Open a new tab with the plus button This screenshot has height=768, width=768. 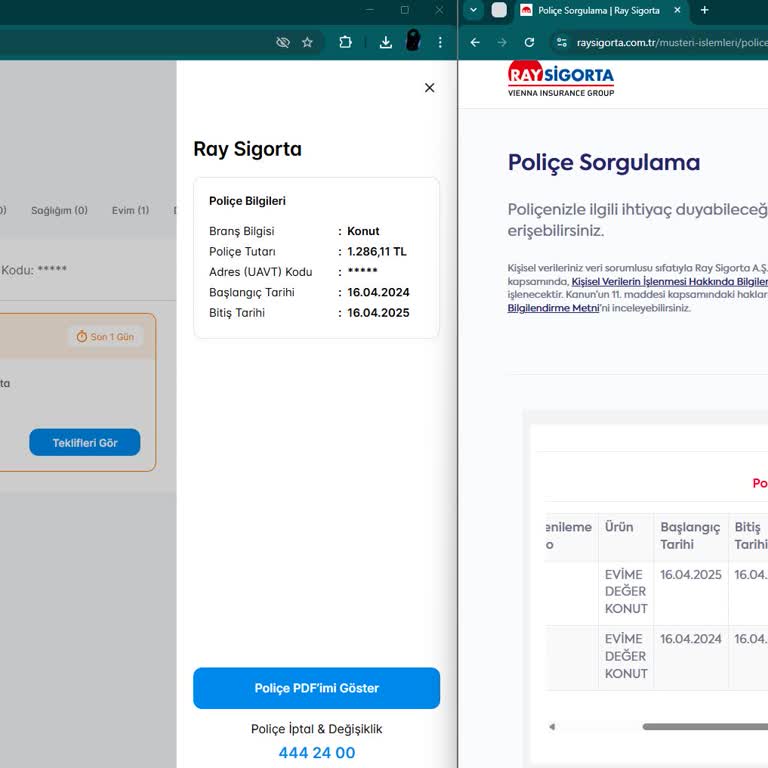tap(704, 10)
